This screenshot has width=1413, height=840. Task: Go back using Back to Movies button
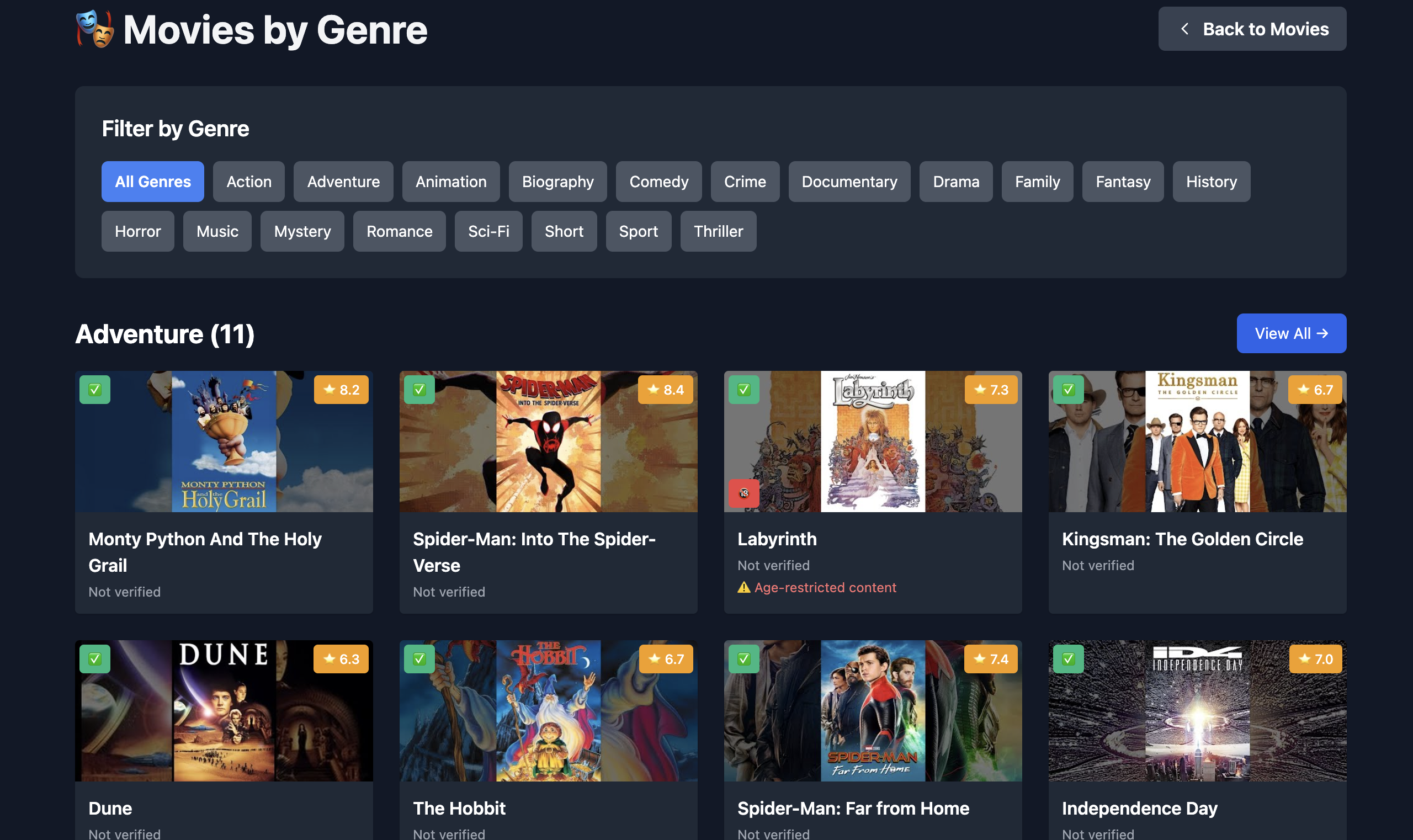1252,29
